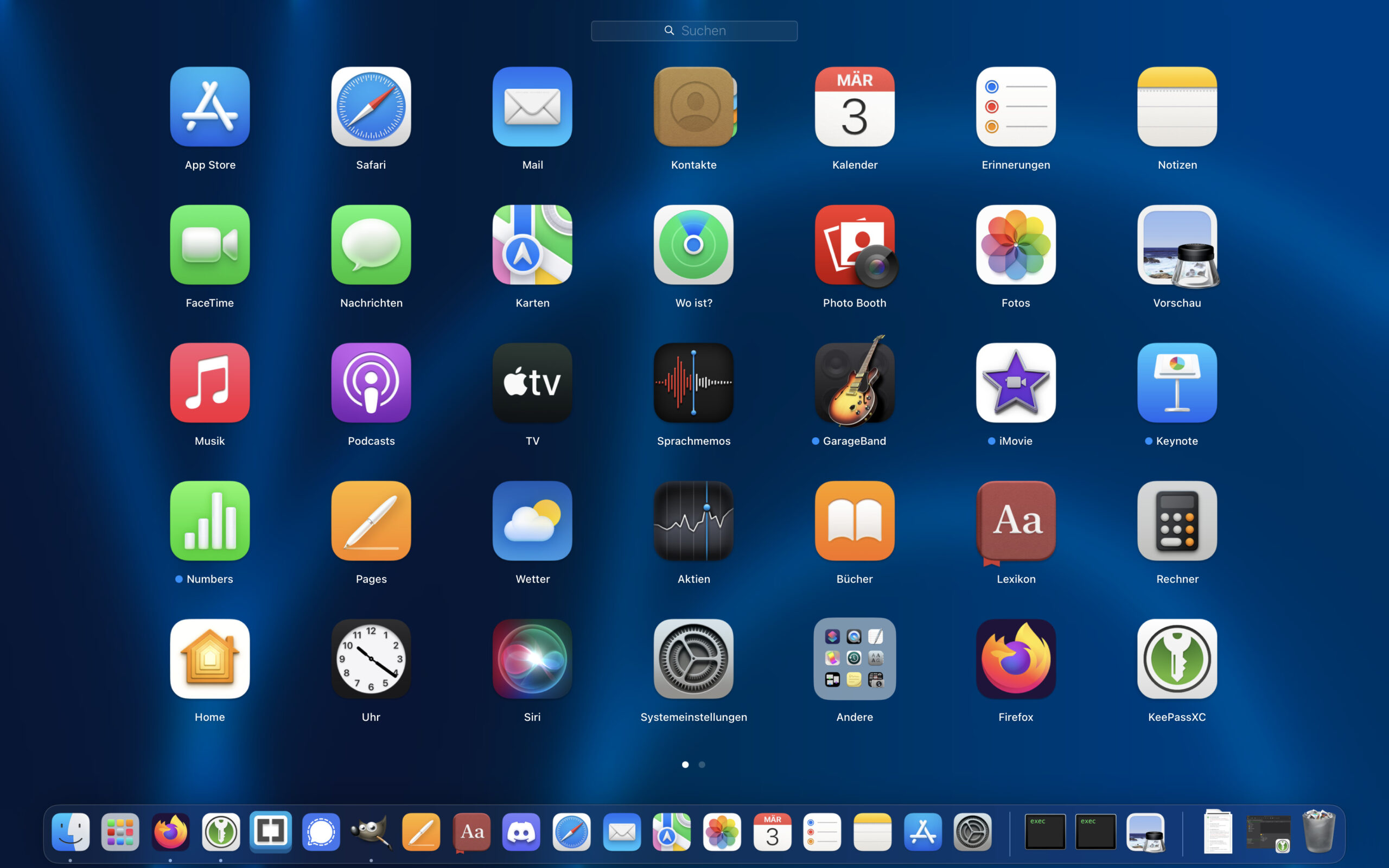Open Finder from the Dock
Viewport: 1389px width, 868px height.
point(71,832)
